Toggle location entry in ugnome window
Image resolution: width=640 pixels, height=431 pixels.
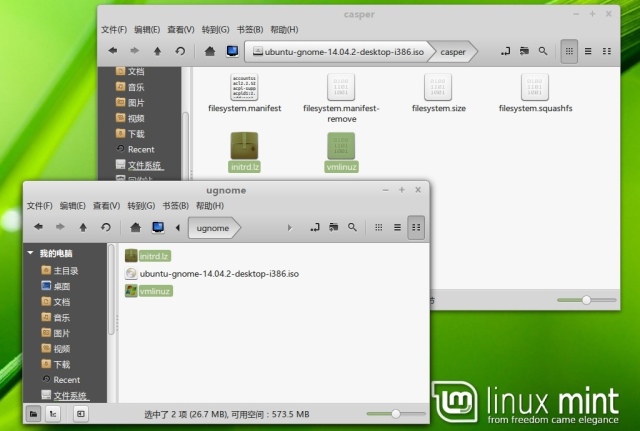click(315, 227)
